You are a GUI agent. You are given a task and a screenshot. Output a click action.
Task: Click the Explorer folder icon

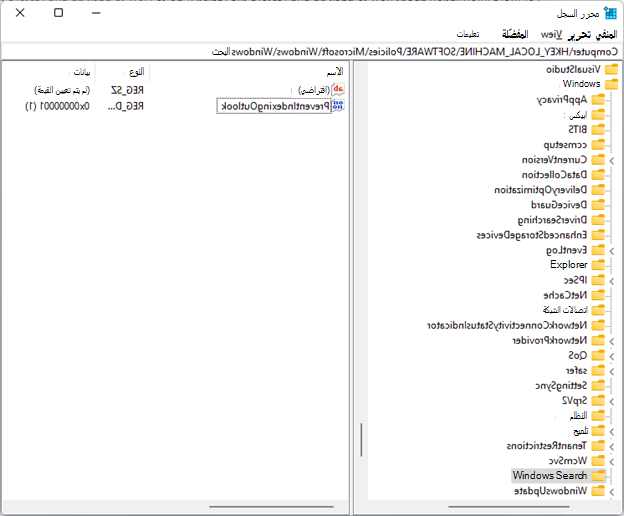pos(598,265)
